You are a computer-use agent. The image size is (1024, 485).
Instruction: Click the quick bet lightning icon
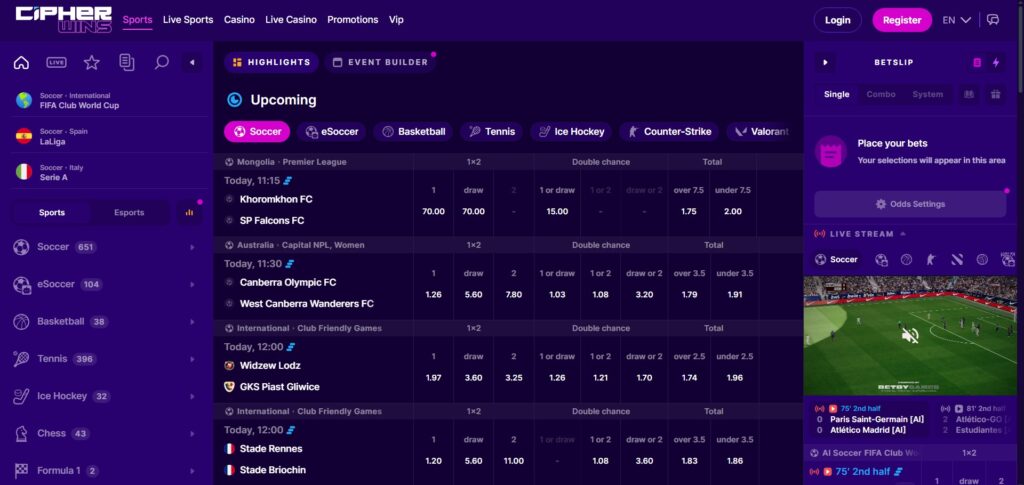point(995,63)
